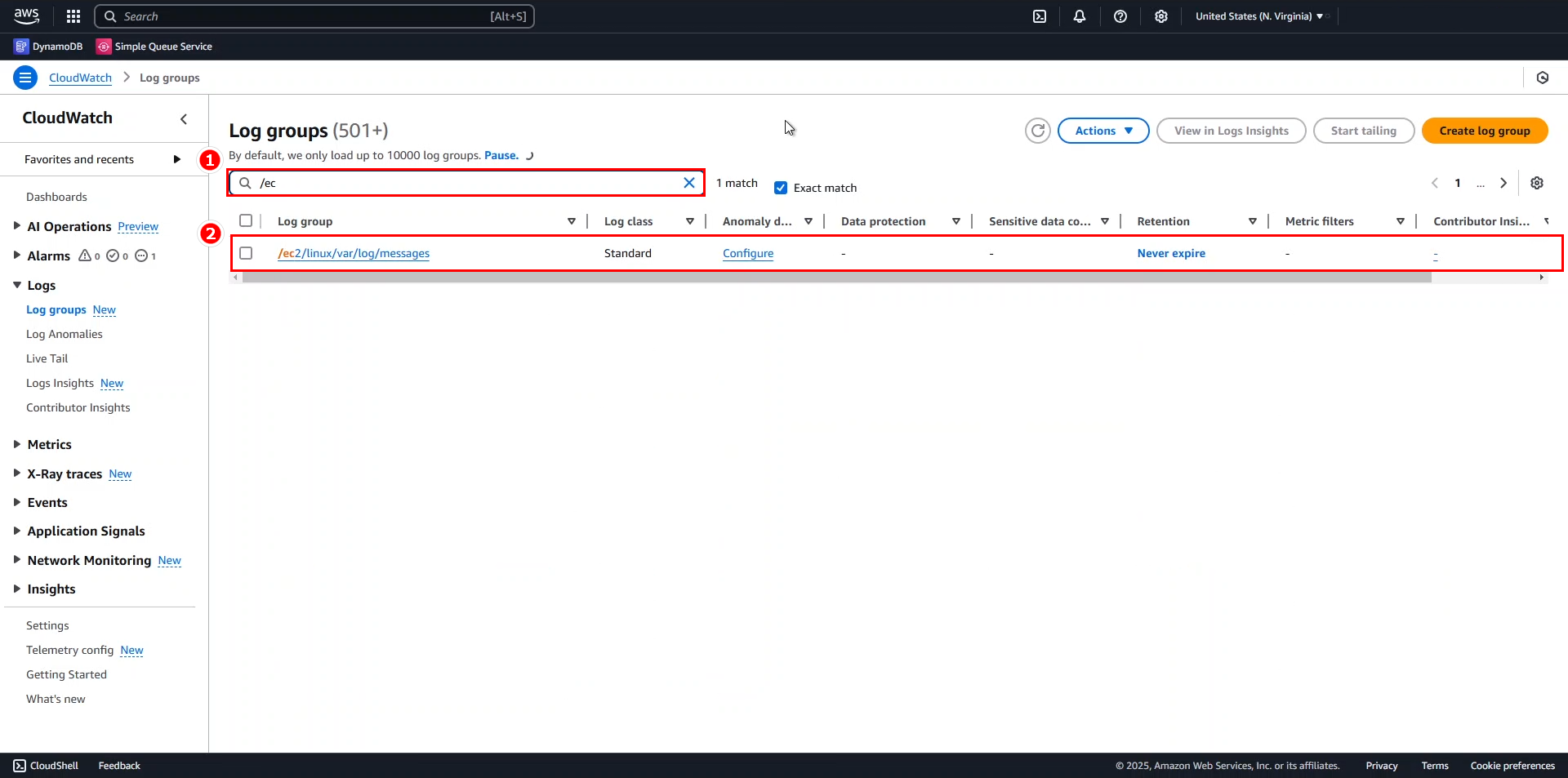The image size is (1568, 778).
Task: Open the /ec2/linux/var/log/messages log group link
Action: click(354, 253)
